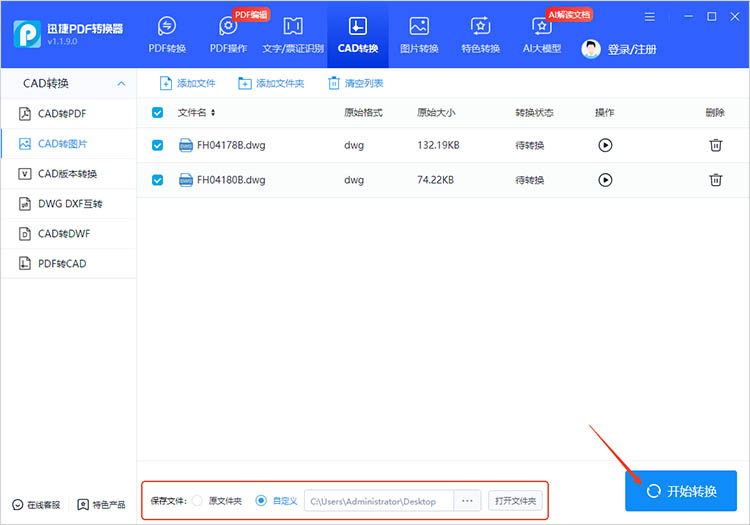Viewport: 750px width, 525px height.
Task: Open 登录/注册 login link
Action: pyautogui.click(x=632, y=49)
